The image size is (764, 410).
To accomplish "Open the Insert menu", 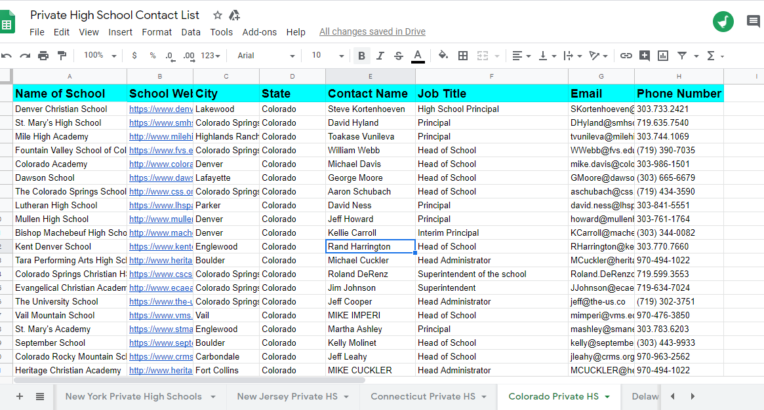I will (x=120, y=32).
